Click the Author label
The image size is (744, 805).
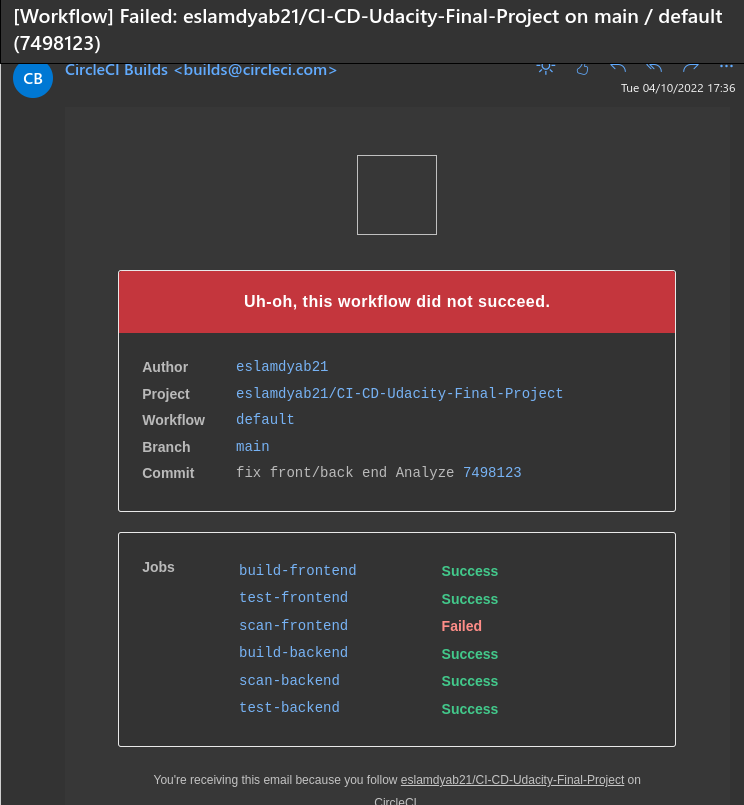[165, 367]
